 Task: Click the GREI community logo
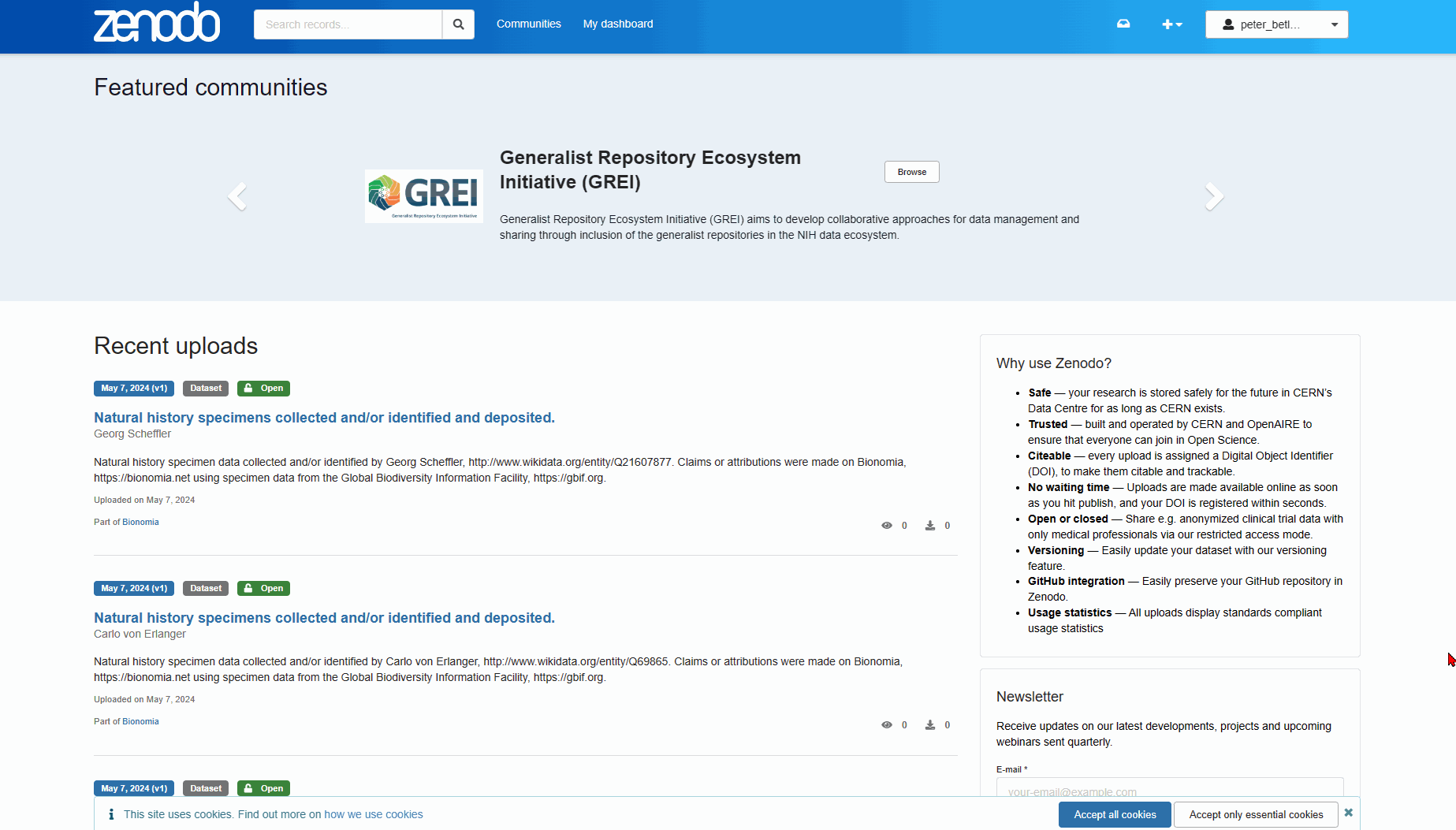424,195
